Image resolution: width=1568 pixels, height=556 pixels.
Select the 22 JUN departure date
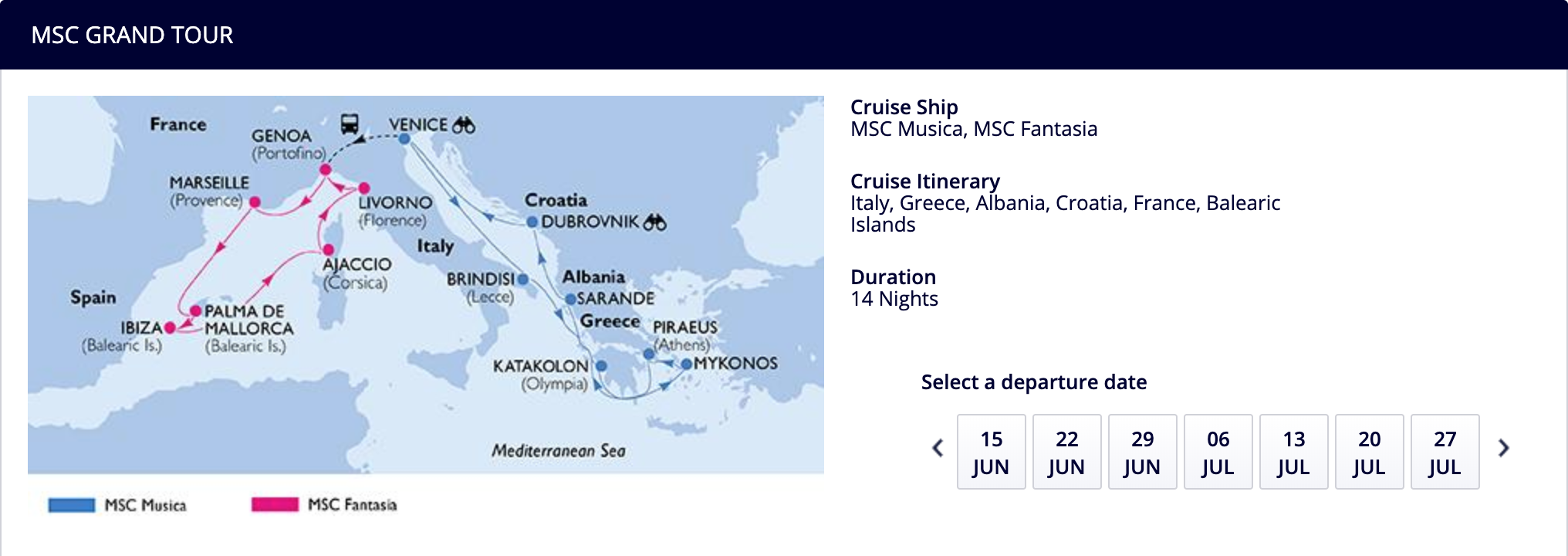point(1067,452)
